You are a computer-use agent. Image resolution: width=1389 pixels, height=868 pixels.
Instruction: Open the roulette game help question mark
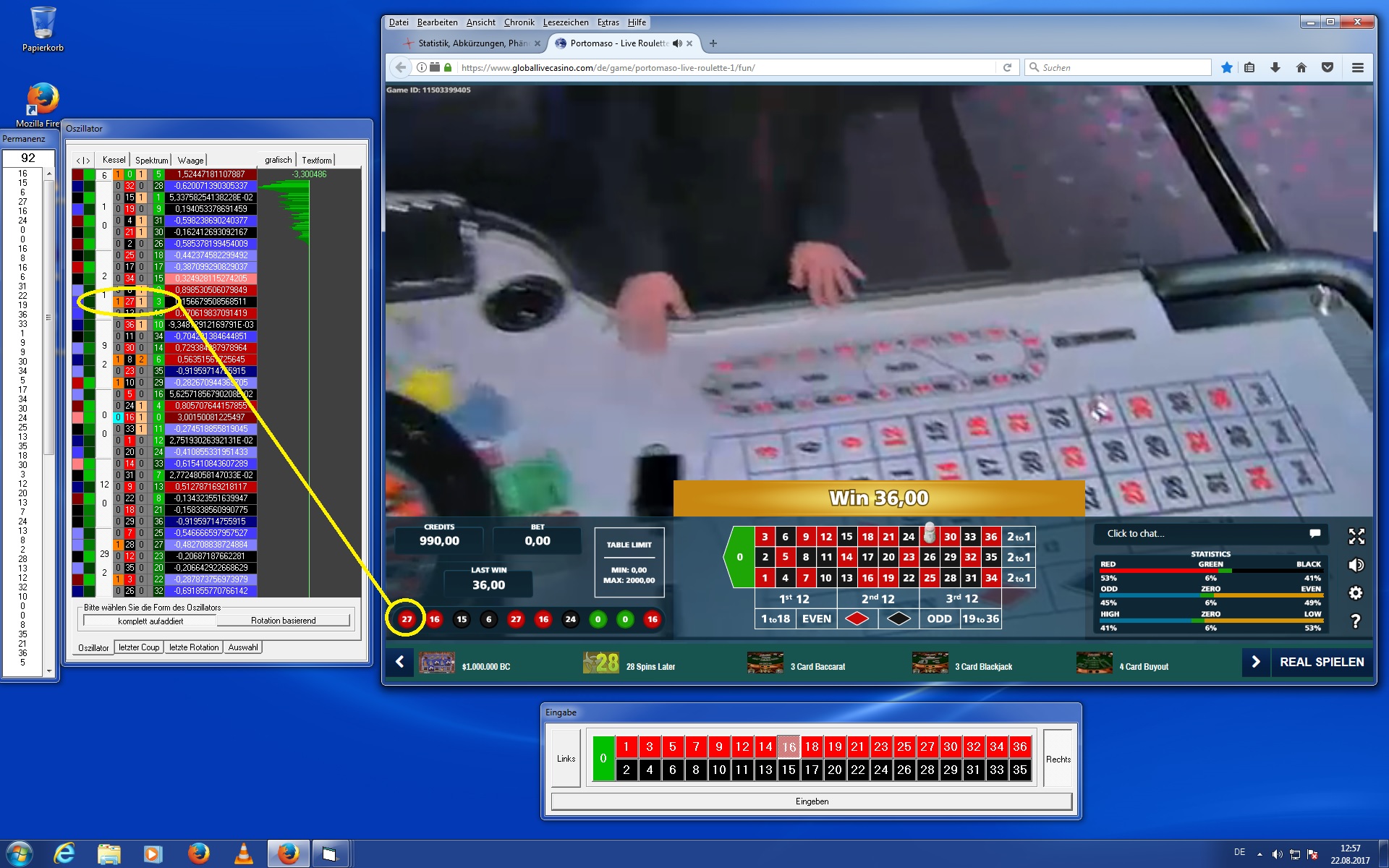point(1356,621)
